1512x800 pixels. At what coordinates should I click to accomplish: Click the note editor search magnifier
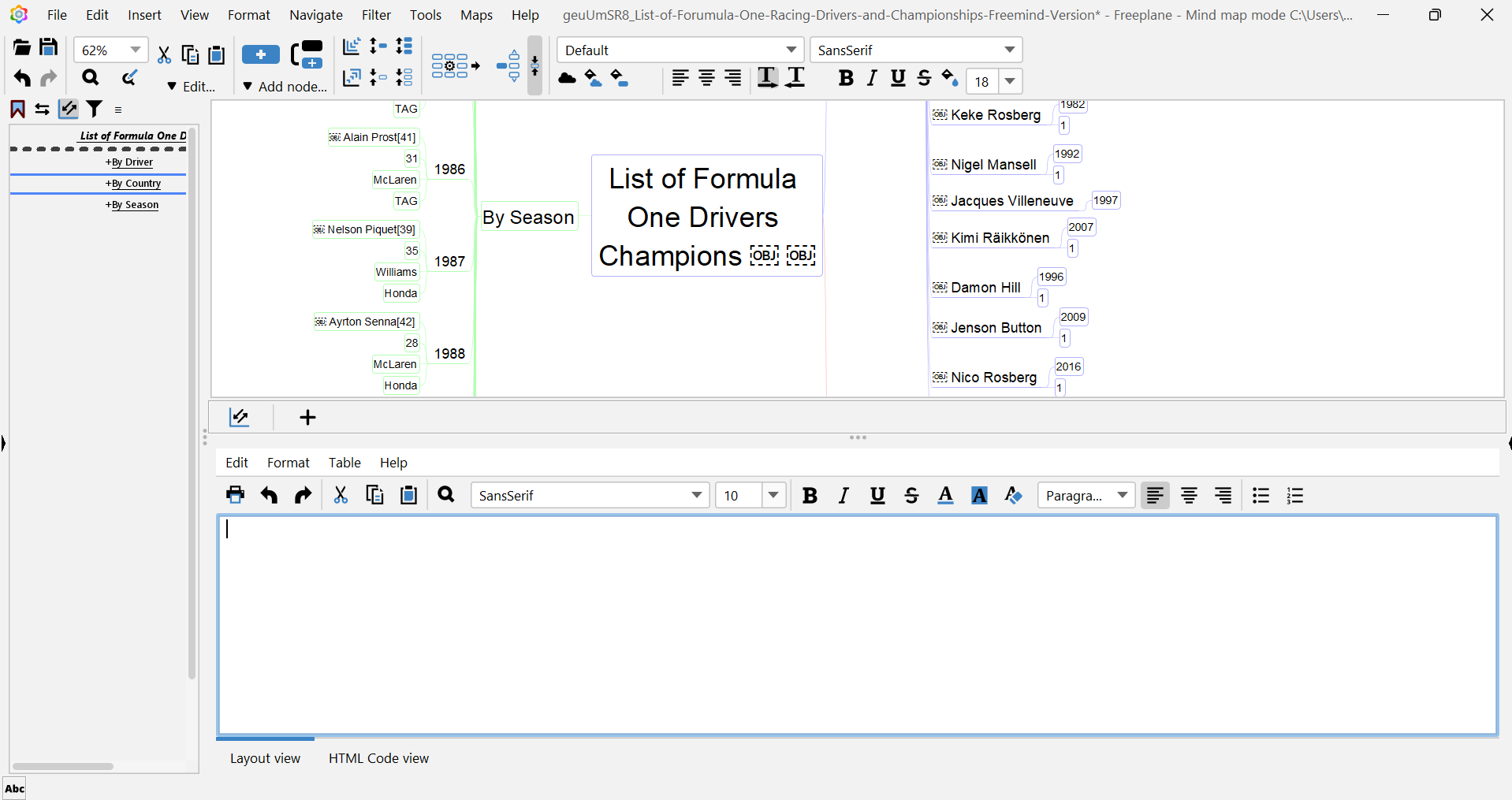coord(446,495)
